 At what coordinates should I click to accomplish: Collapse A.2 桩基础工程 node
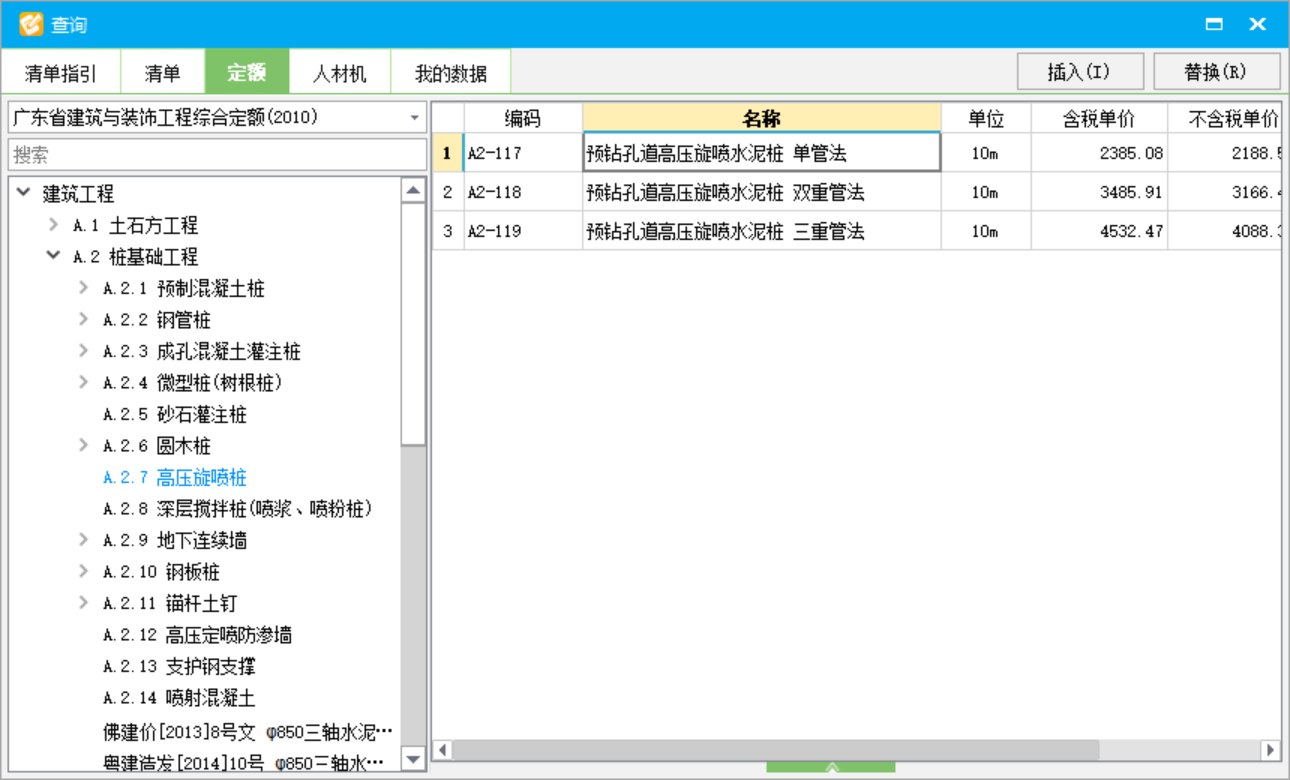tap(54, 256)
